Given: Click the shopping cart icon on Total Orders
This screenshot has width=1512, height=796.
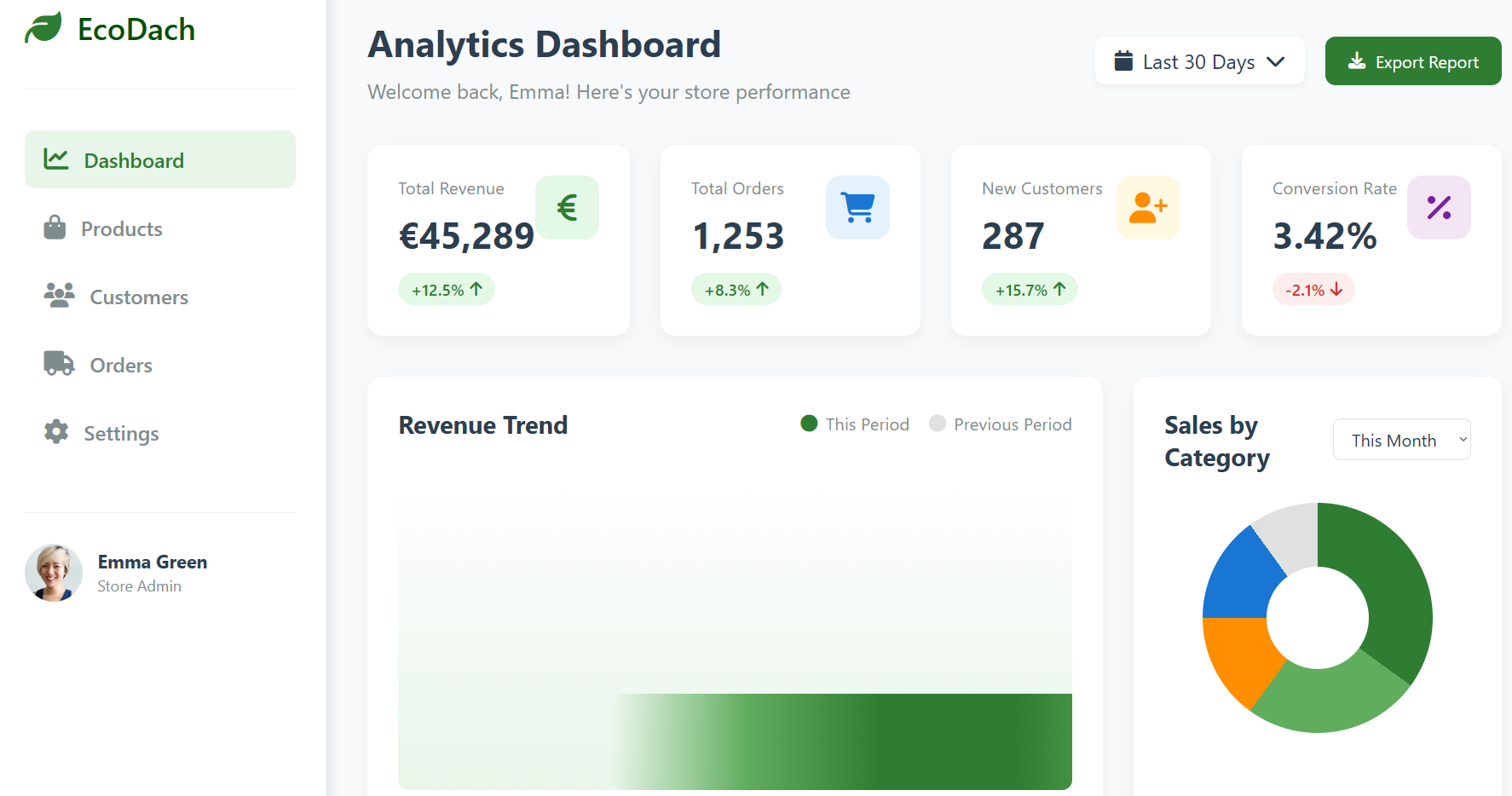Looking at the screenshot, I should click(857, 207).
